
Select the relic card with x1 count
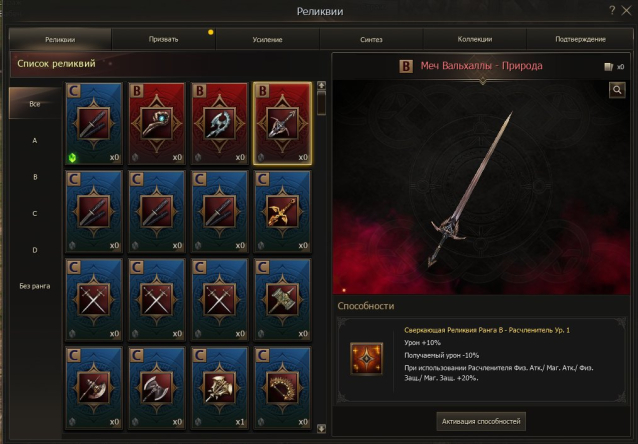(220, 388)
